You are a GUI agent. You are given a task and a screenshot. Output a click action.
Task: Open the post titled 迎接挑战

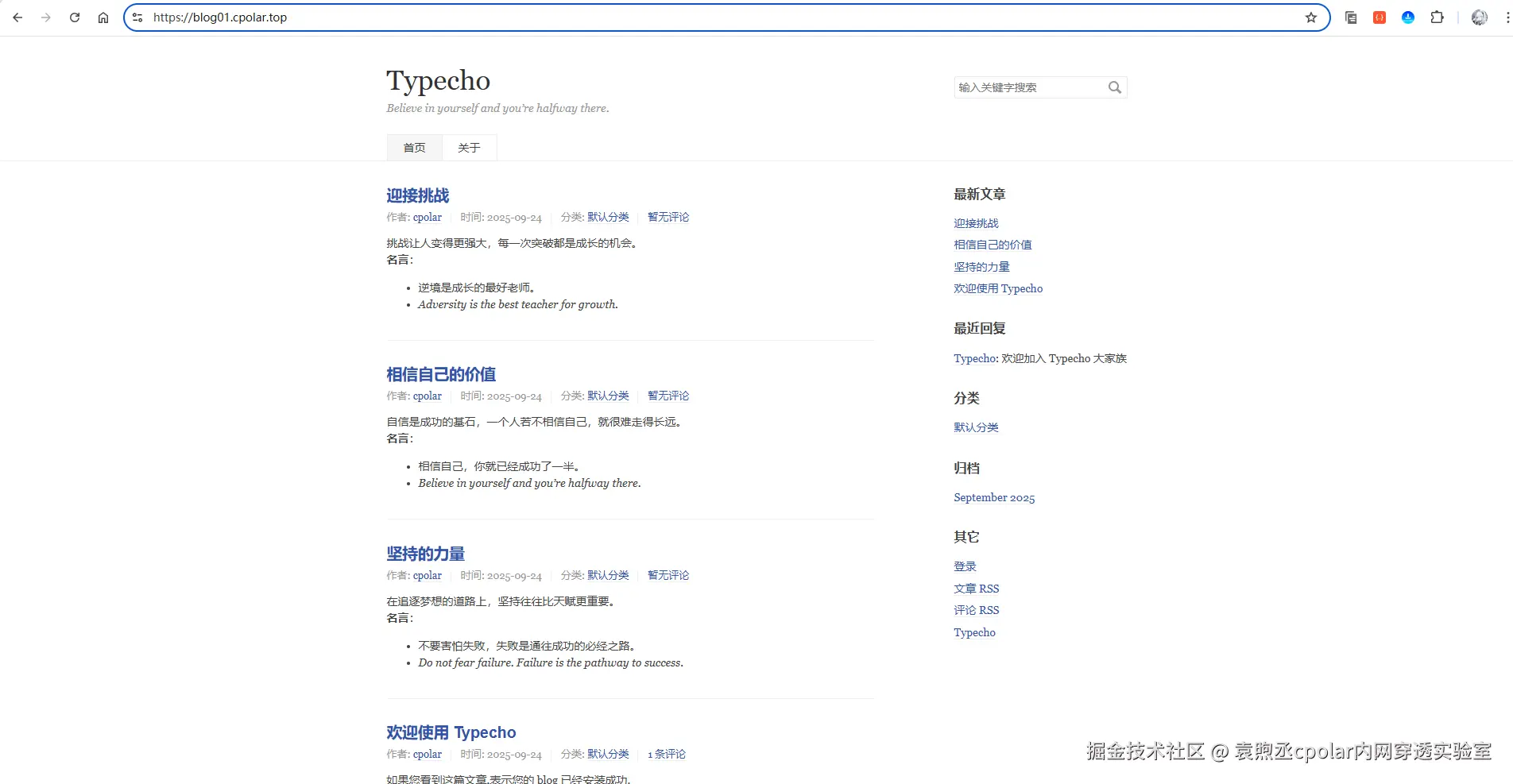[x=418, y=195]
